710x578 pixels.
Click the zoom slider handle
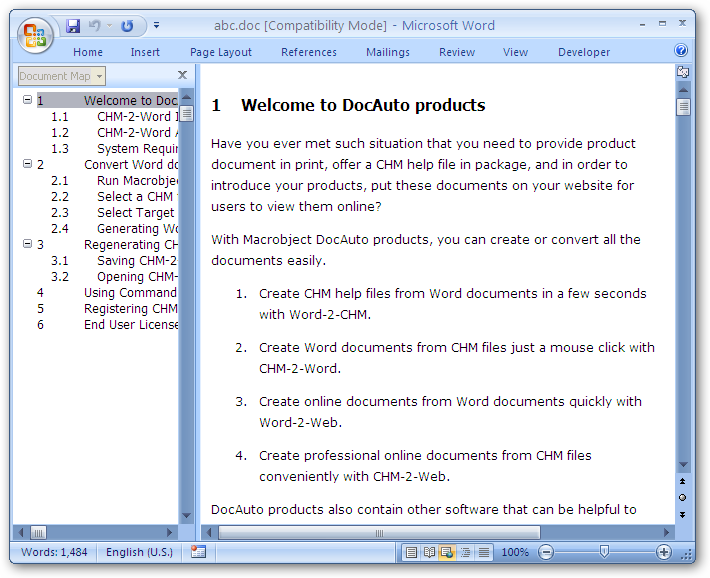[604, 552]
